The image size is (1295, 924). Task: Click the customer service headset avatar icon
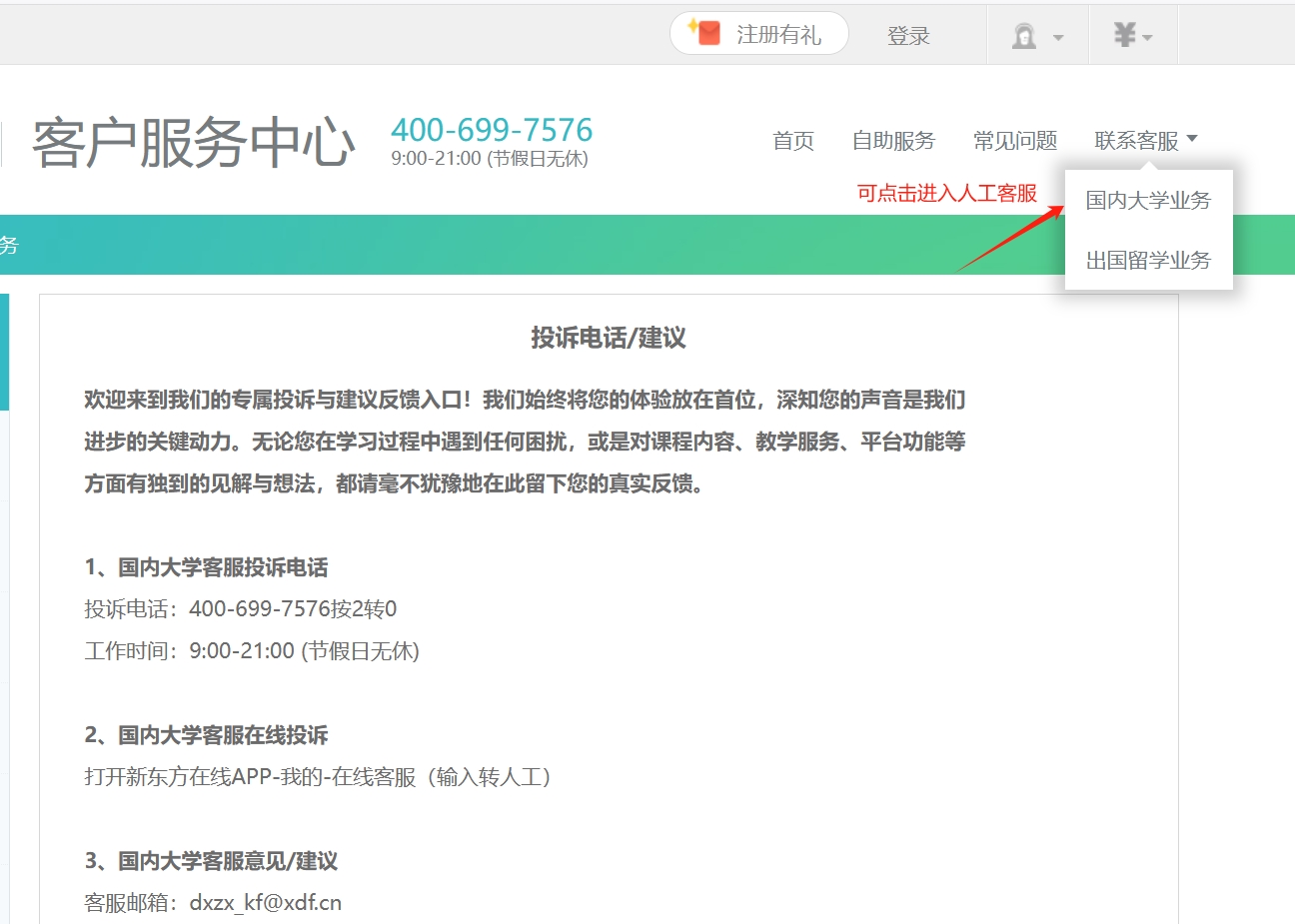[x=1023, y=36]
